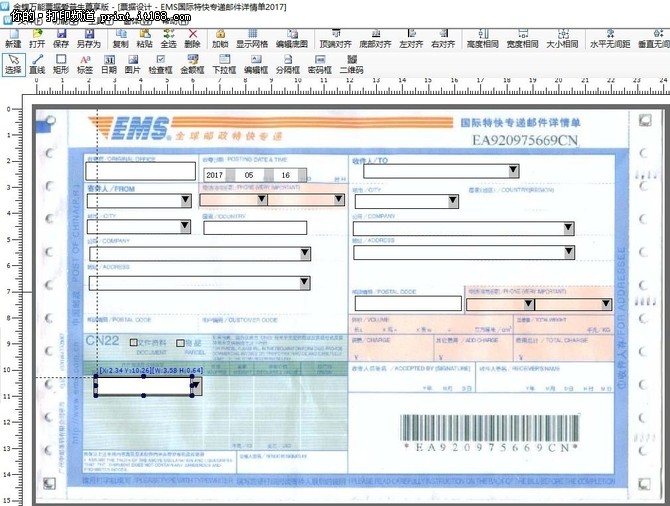
Task: Expand the sender city dropdown arrow
Action: [185, 226]
